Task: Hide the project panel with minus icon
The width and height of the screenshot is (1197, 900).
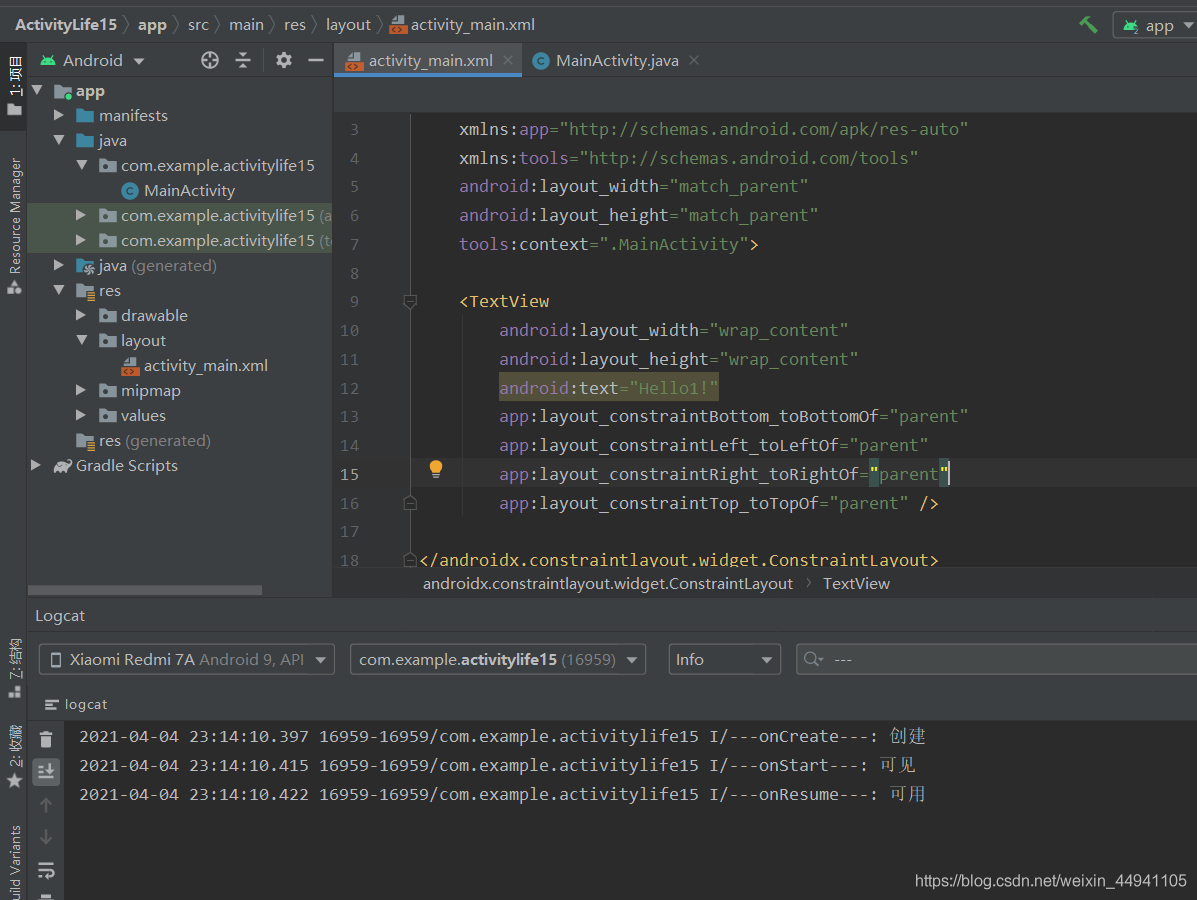Action: pyautogui.click(x=316, y=60)
